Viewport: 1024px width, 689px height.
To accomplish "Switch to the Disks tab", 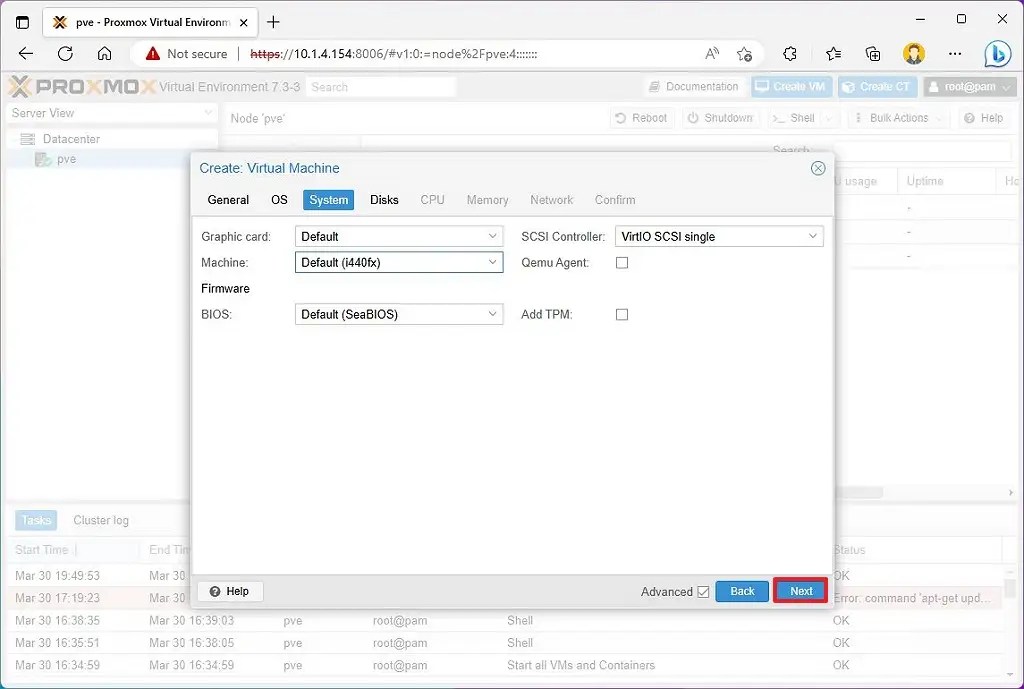I will pos(384,199).
